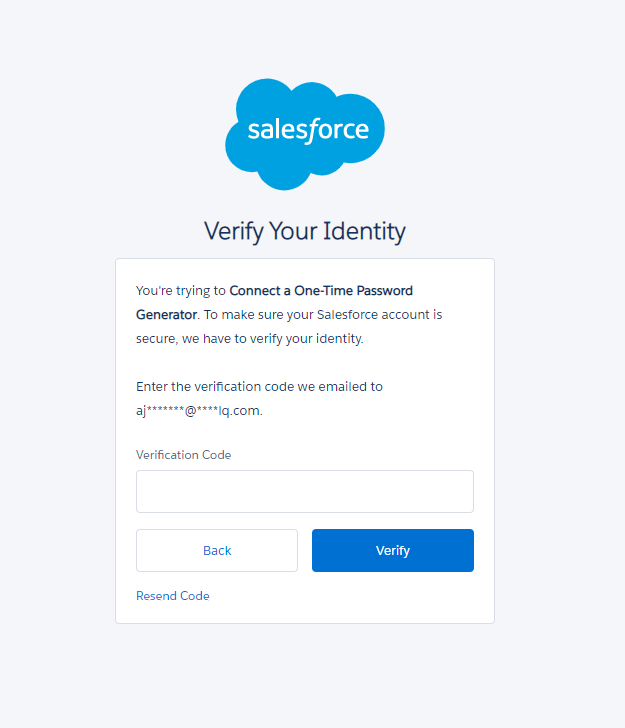625x728 pixels.
Task: Click the left edge of the verification code box
Action: tap(142, 491)
